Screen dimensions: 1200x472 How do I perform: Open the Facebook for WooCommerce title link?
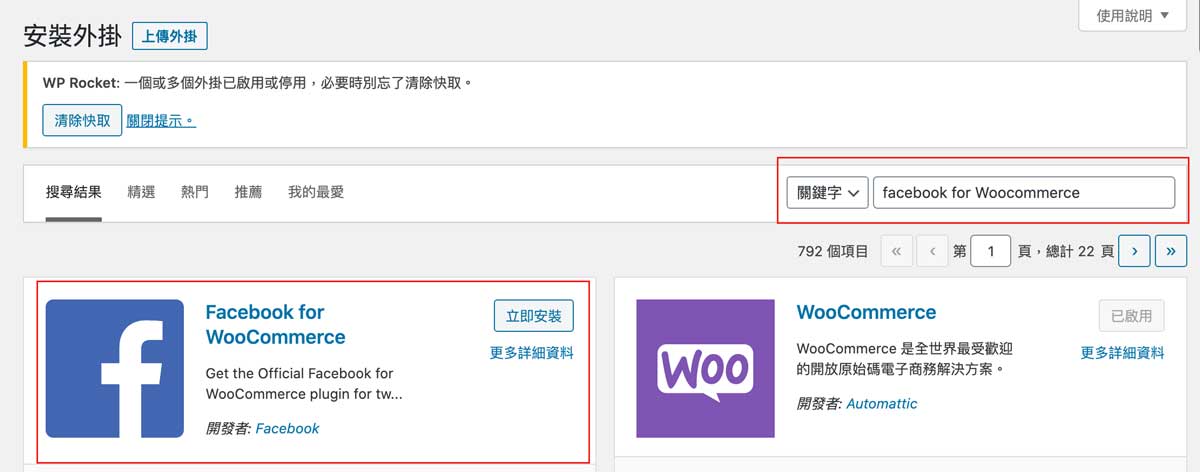pos(275,325)
